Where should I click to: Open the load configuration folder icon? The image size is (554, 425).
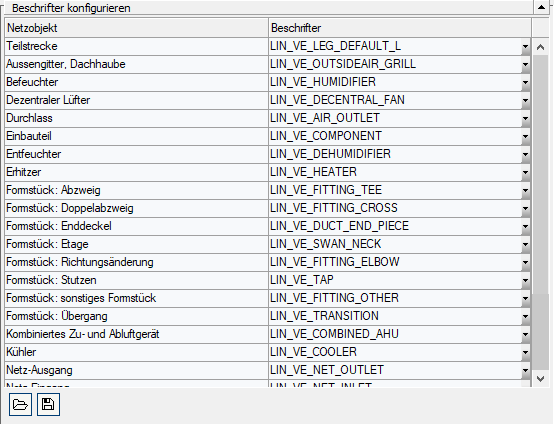click(x=20, y=404)
